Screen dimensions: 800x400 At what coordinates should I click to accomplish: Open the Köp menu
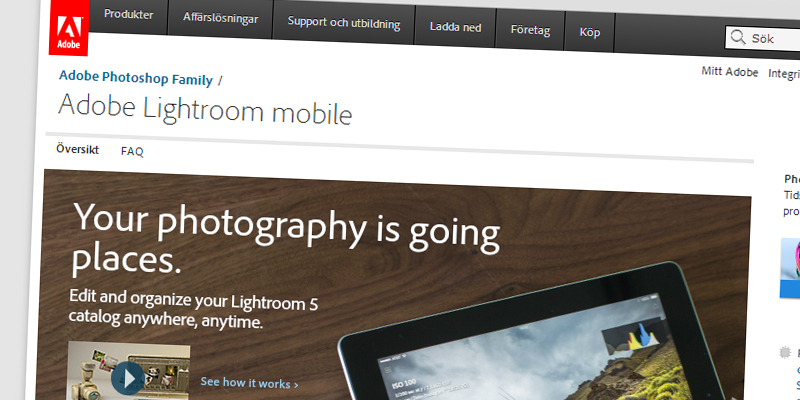point(589,32)
